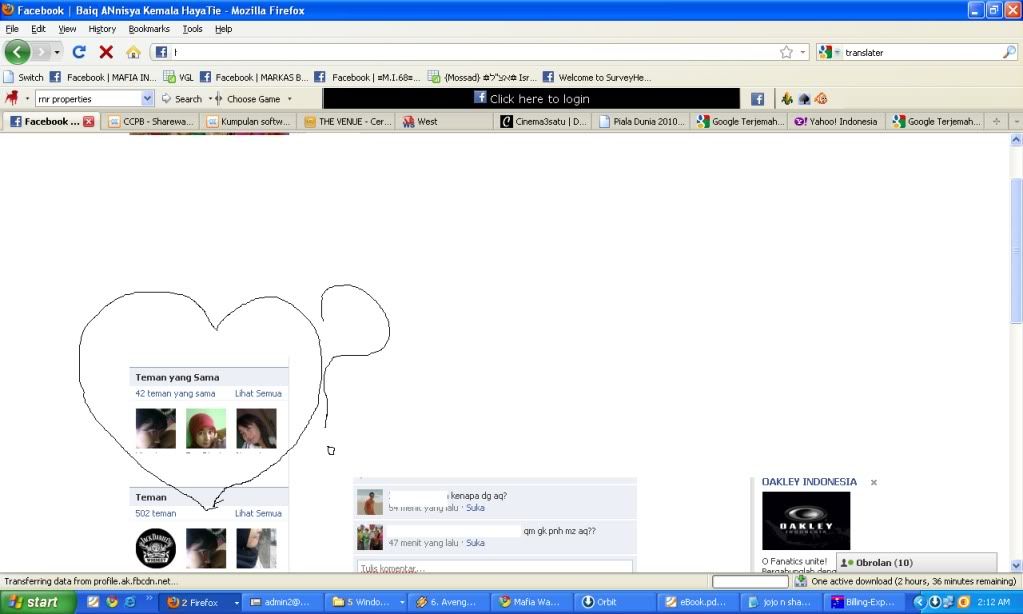
Task: Open the Tools menu
Action: [192, 29]
